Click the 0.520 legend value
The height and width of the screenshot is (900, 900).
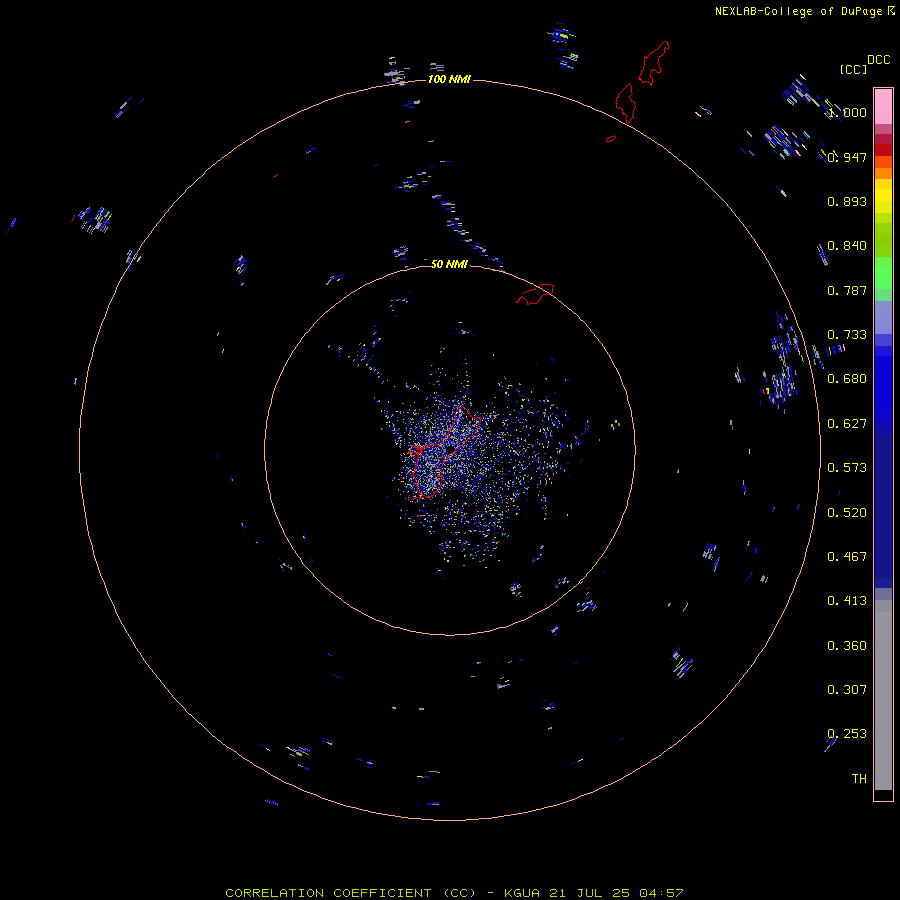tap(847, 513)
